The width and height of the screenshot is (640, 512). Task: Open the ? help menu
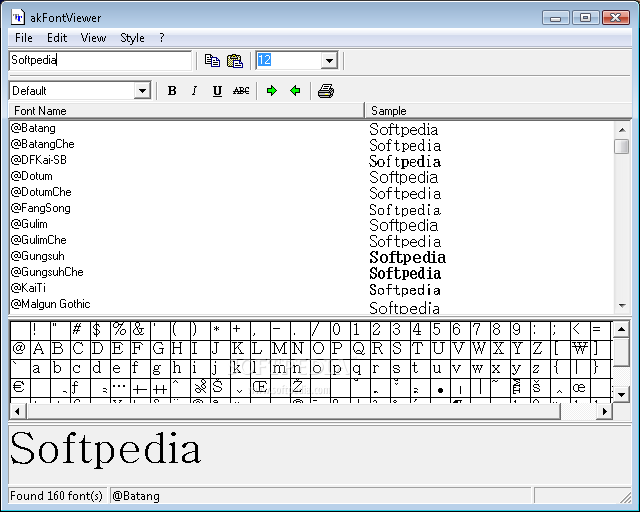tap(162, 38)
